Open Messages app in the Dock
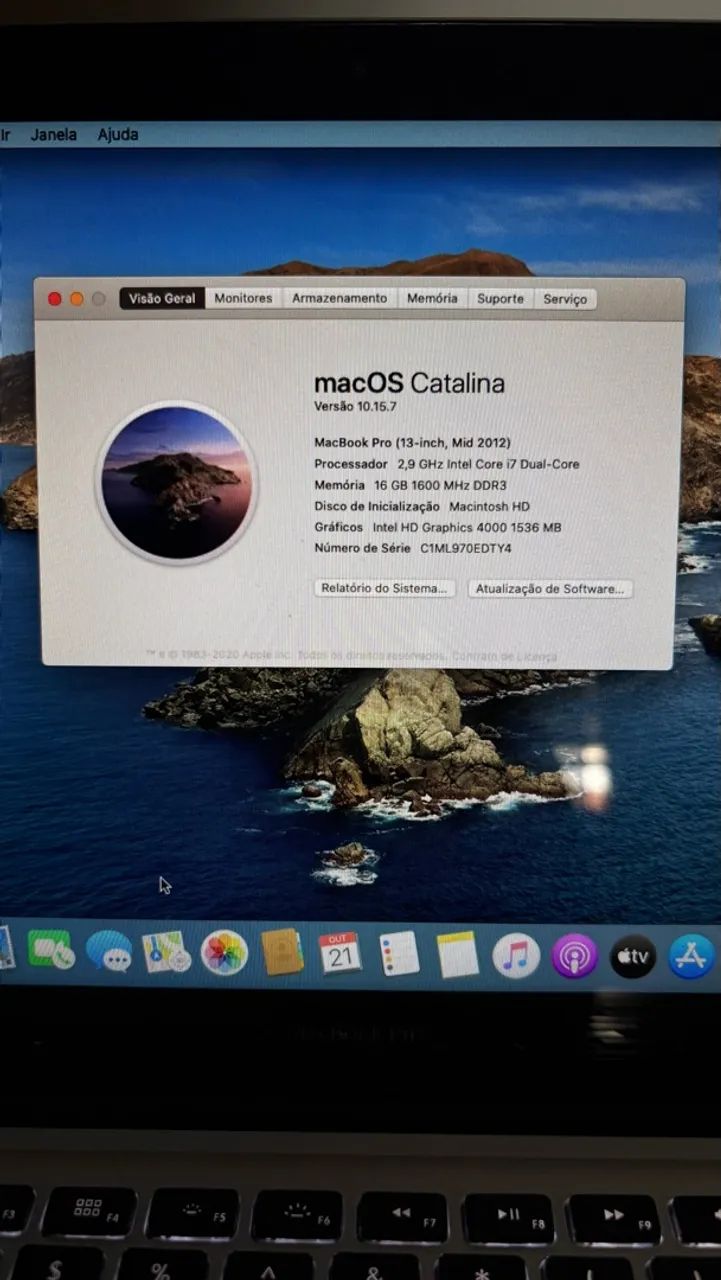The height and width of the screenshot is (1280, 721). [109, 951]
